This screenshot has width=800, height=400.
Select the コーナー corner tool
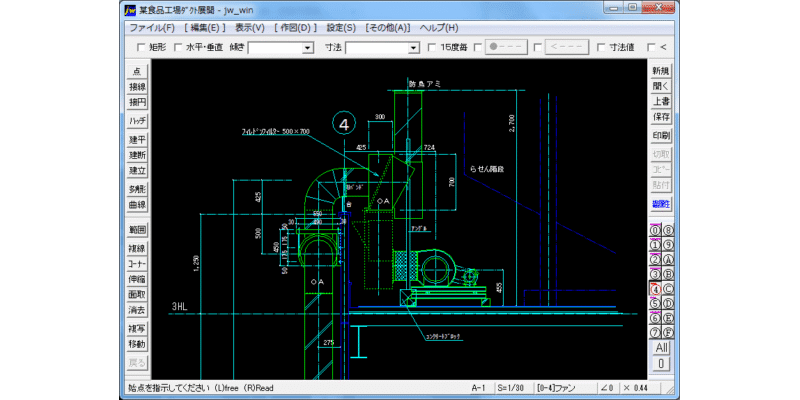pyautogui.click(x=137, y=264)
